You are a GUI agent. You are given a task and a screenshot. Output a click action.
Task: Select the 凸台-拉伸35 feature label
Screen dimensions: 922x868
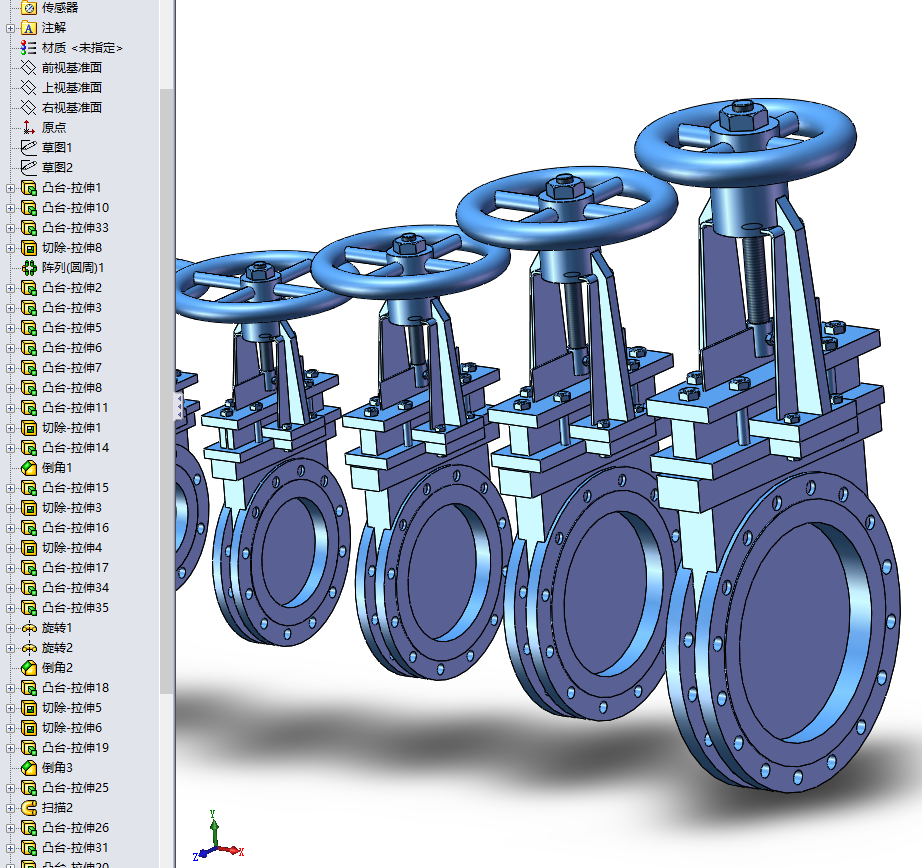coord(75,607)
